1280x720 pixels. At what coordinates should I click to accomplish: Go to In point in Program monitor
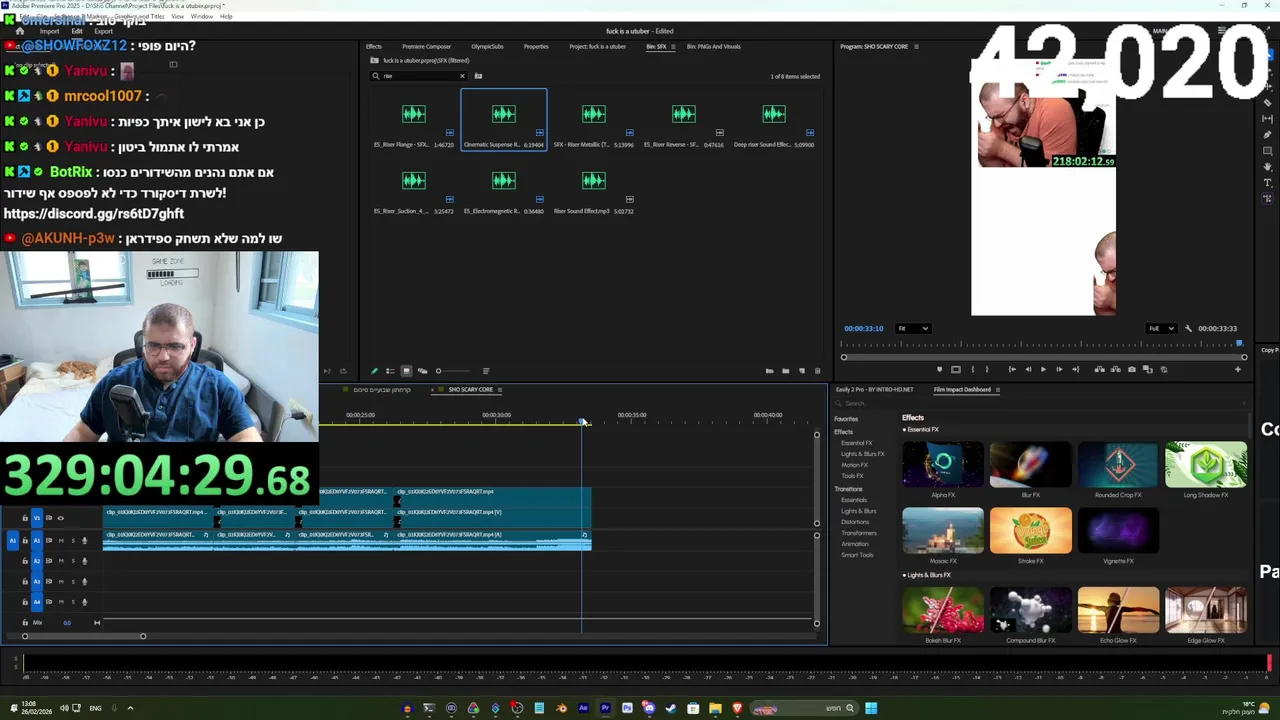(1011, 369)
